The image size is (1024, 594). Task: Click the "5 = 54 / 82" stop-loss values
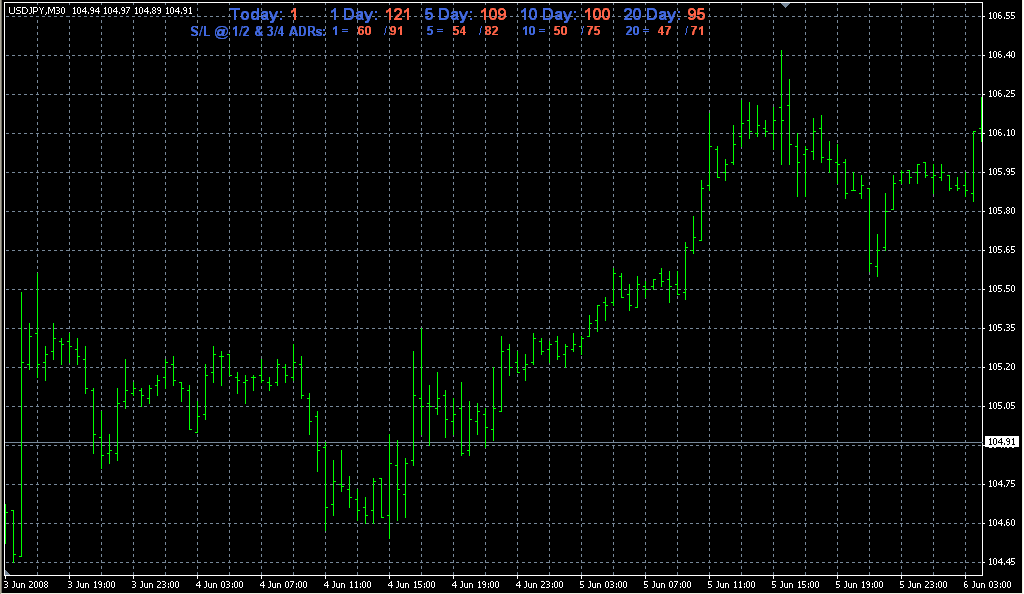click(462, 31)
